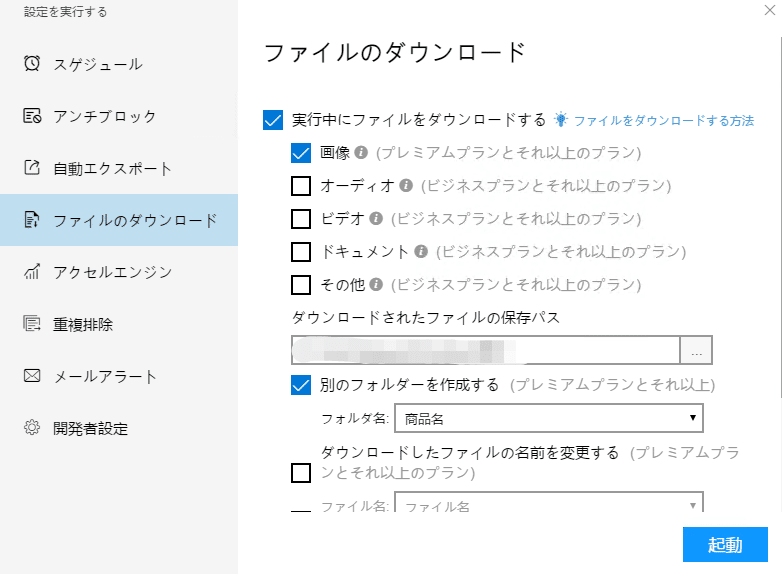Click the Duplicate Removal icon
This screenshot has height=574, width=782.
click(32, 324)
